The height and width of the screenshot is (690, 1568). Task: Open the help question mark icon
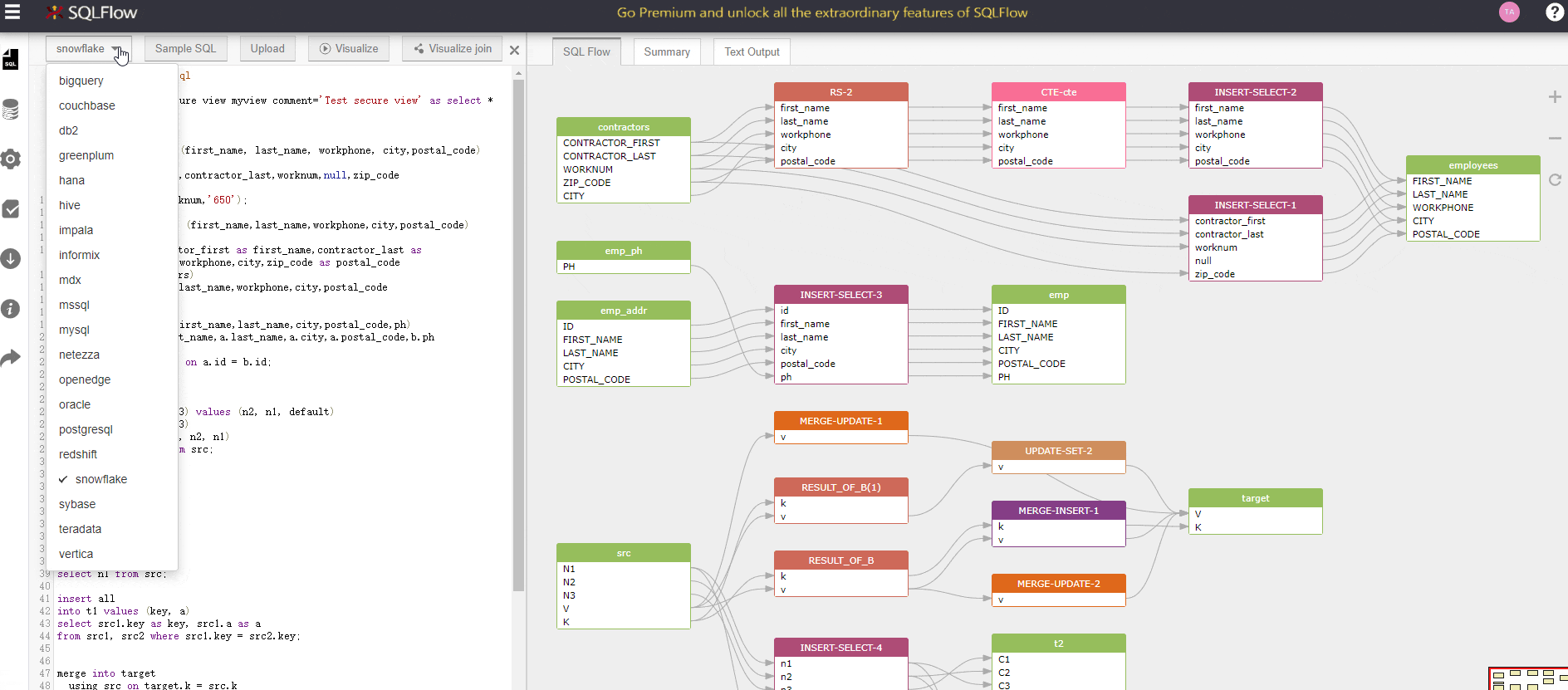(x=1554, y=12)
